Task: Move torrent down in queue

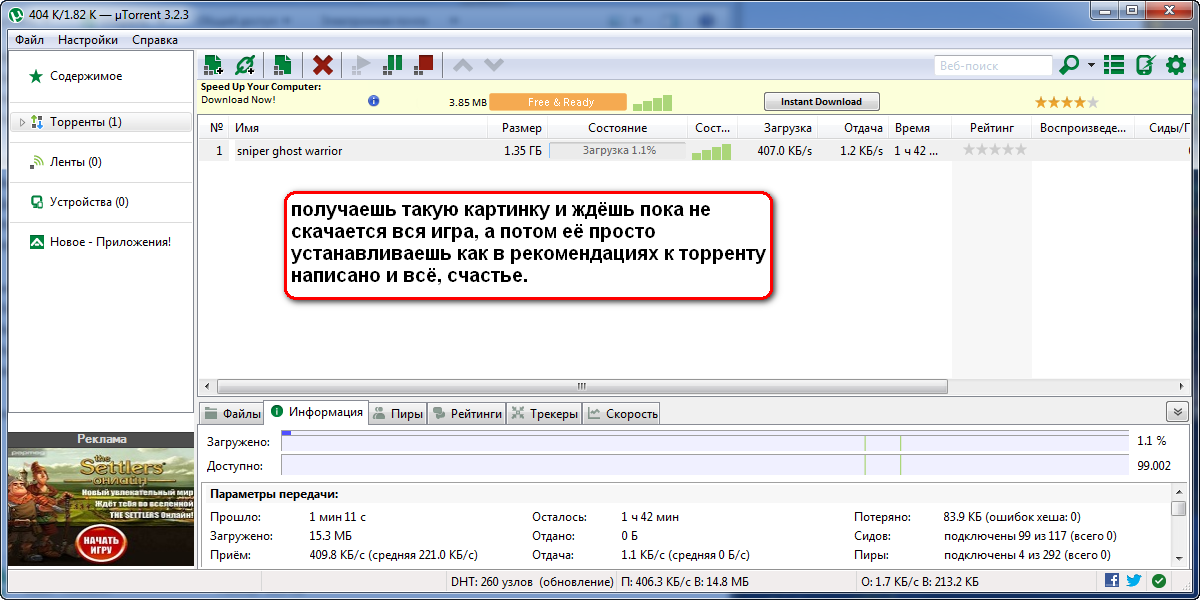Action: pyautogui.click(x=494, y=65)
